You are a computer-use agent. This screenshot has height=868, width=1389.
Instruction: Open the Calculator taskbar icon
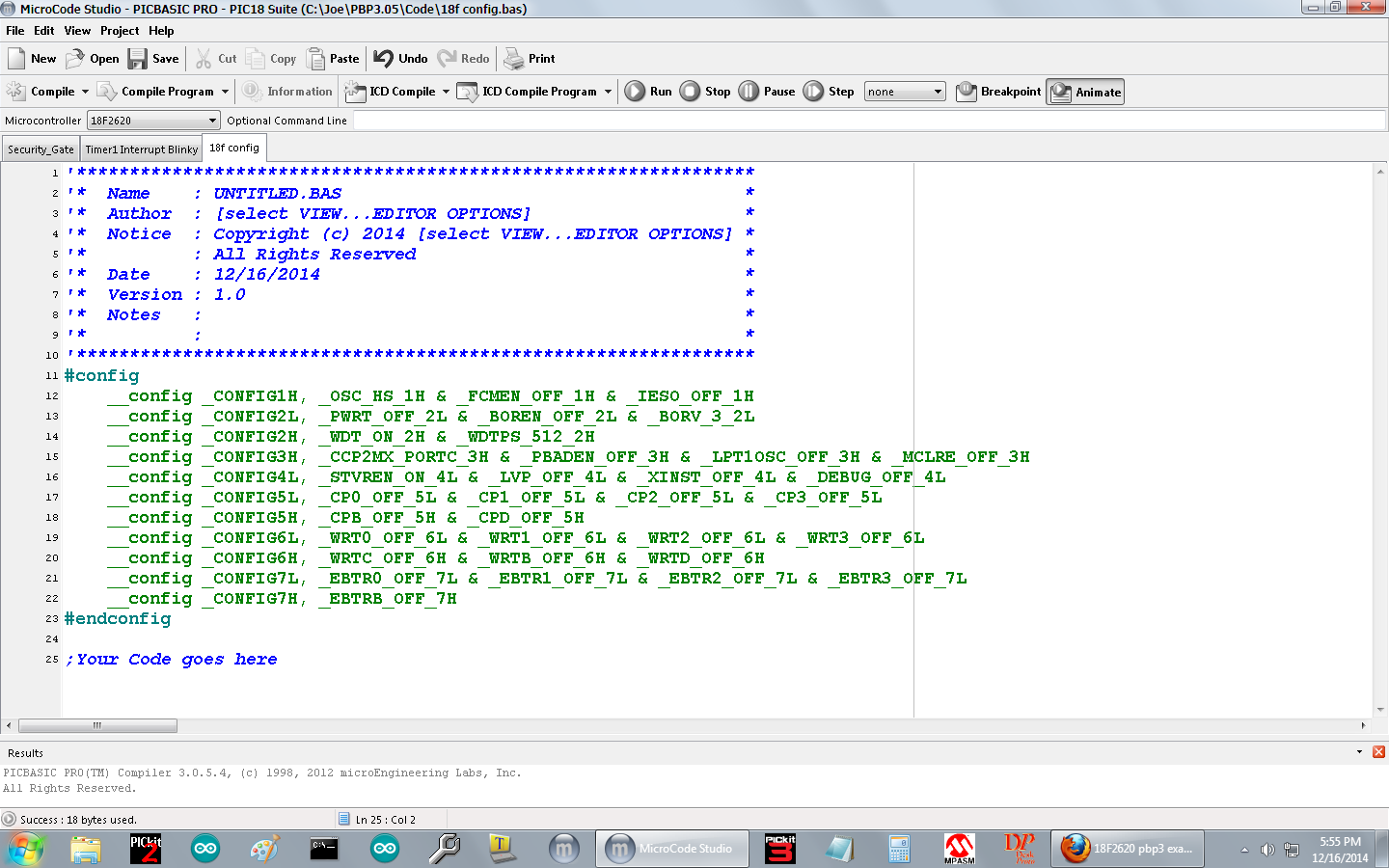pyautogui.click(x=899, y=849)
